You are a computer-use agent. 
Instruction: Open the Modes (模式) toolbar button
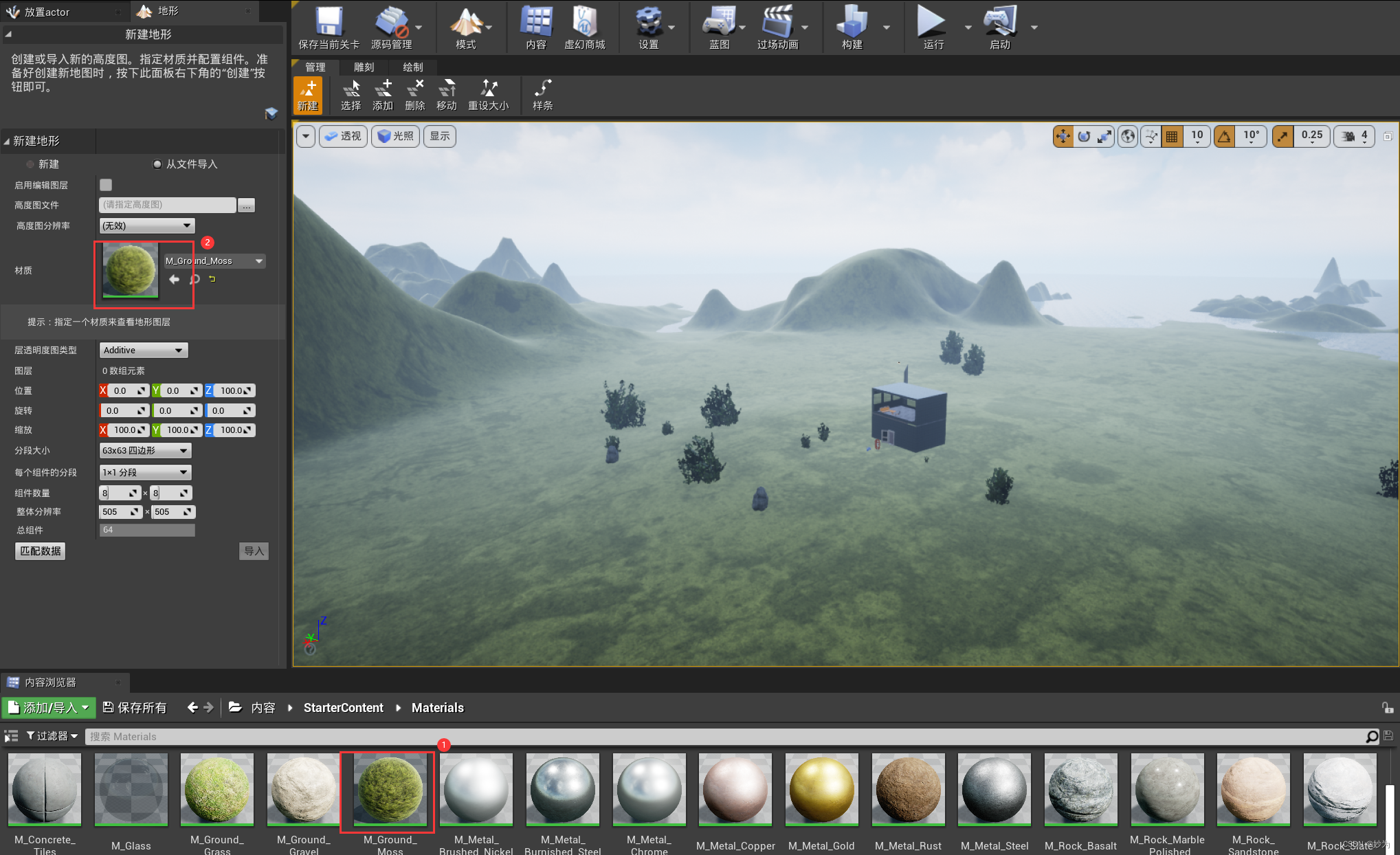[x=466, y=27]
